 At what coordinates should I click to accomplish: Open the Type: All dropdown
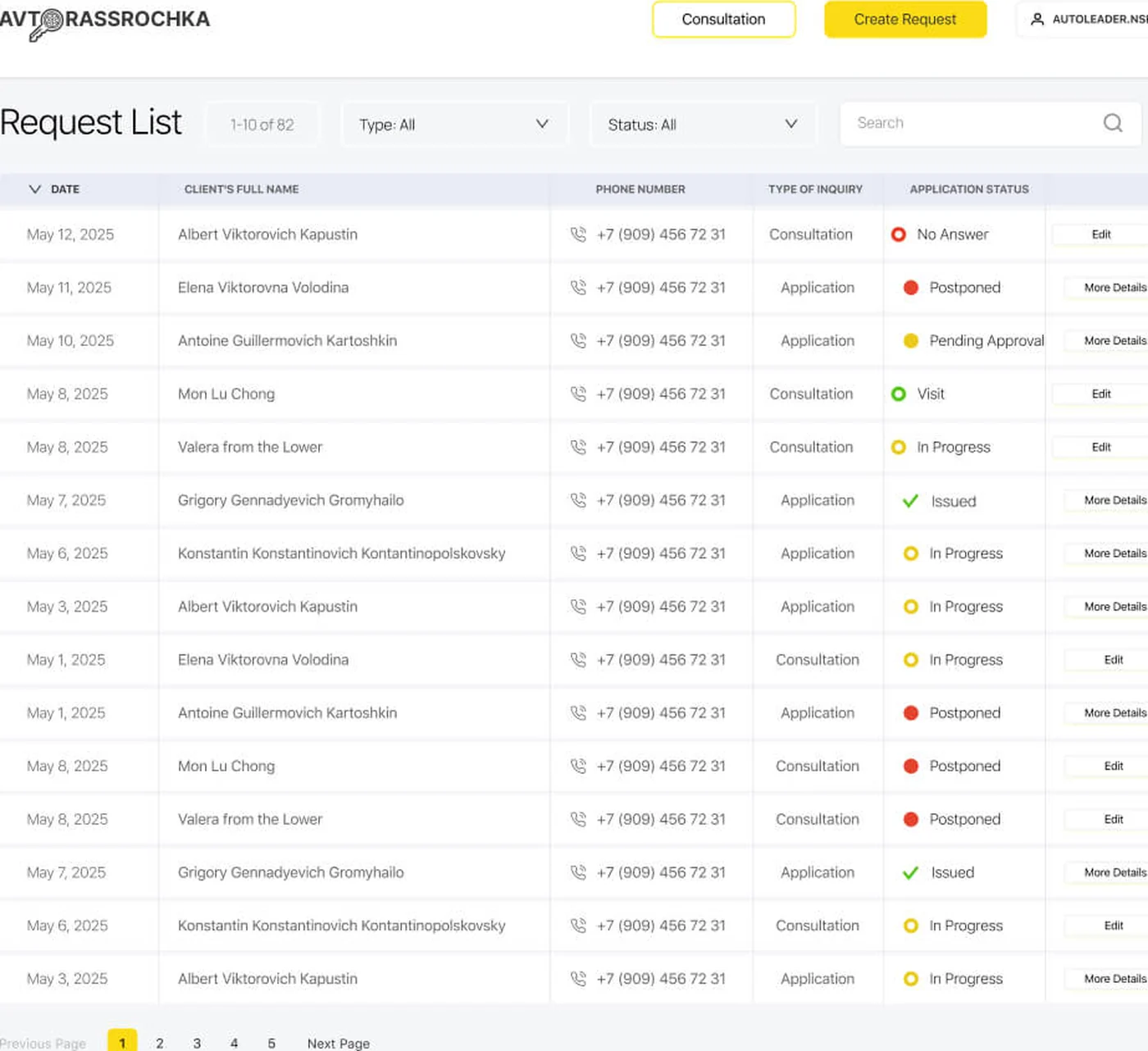pos(454,125)
